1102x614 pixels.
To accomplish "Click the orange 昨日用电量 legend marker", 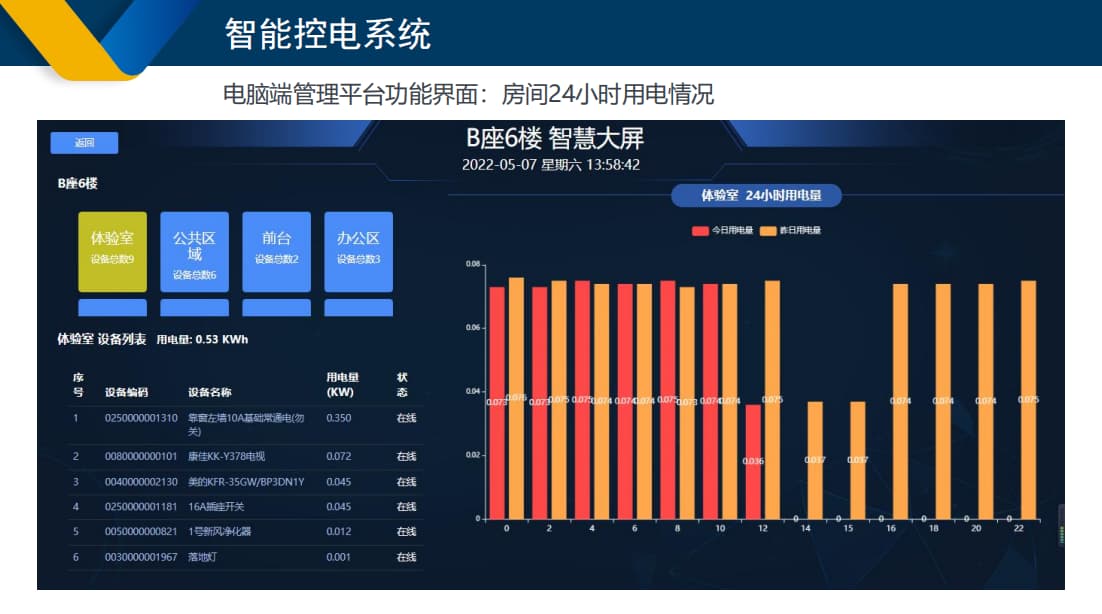I will click(767, 231).
